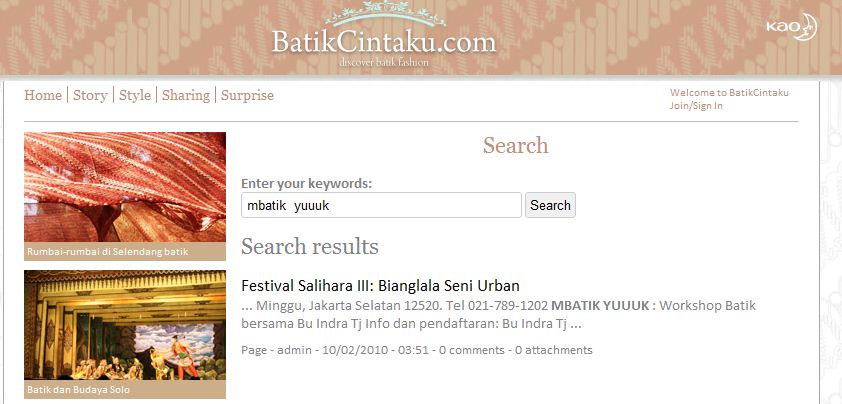This screenshot has width=842, height=404.
Task: Focus the keywords search field
Action: pyautogui.click(x=381, y=205)
